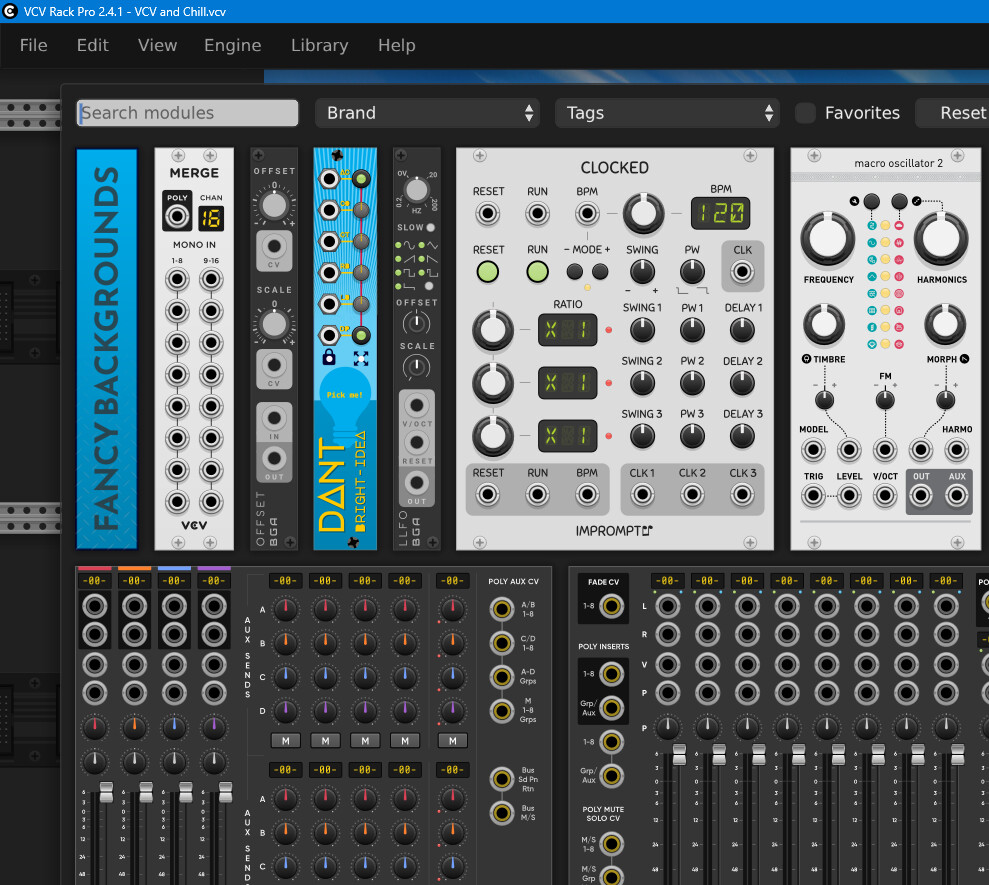The image size is (989, 885).
Task: Click the PW 2 knob on Clocked
Action: (692, 383)
